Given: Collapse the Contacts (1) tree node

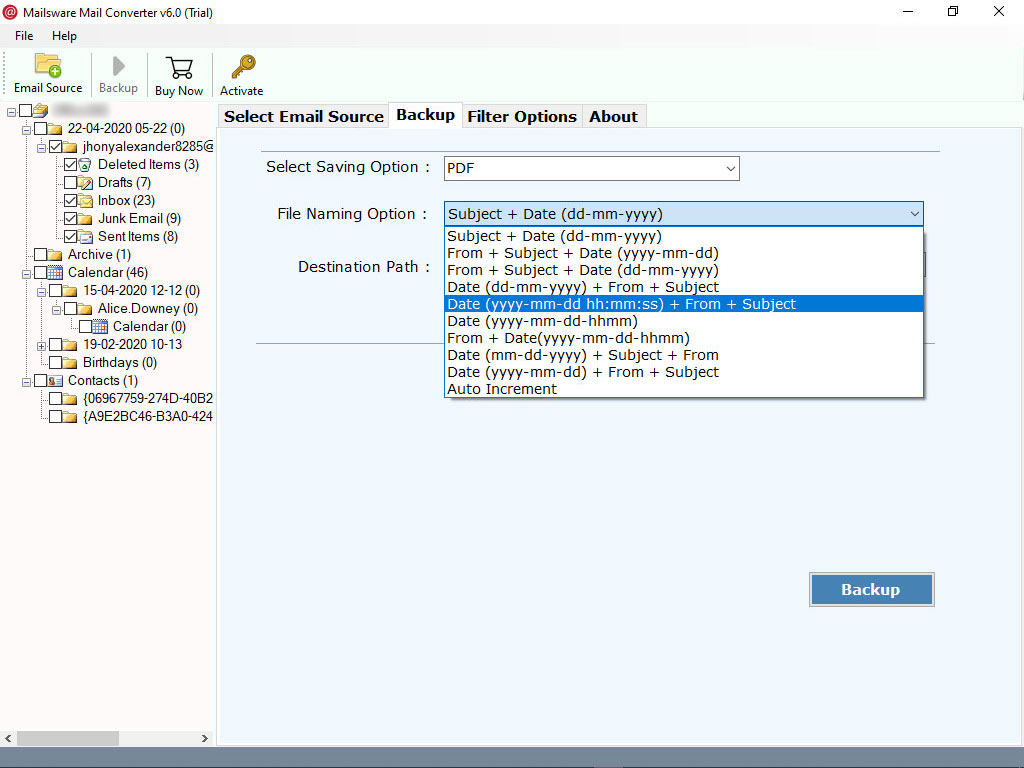Looking at the screenshot, I should (26, 381).
